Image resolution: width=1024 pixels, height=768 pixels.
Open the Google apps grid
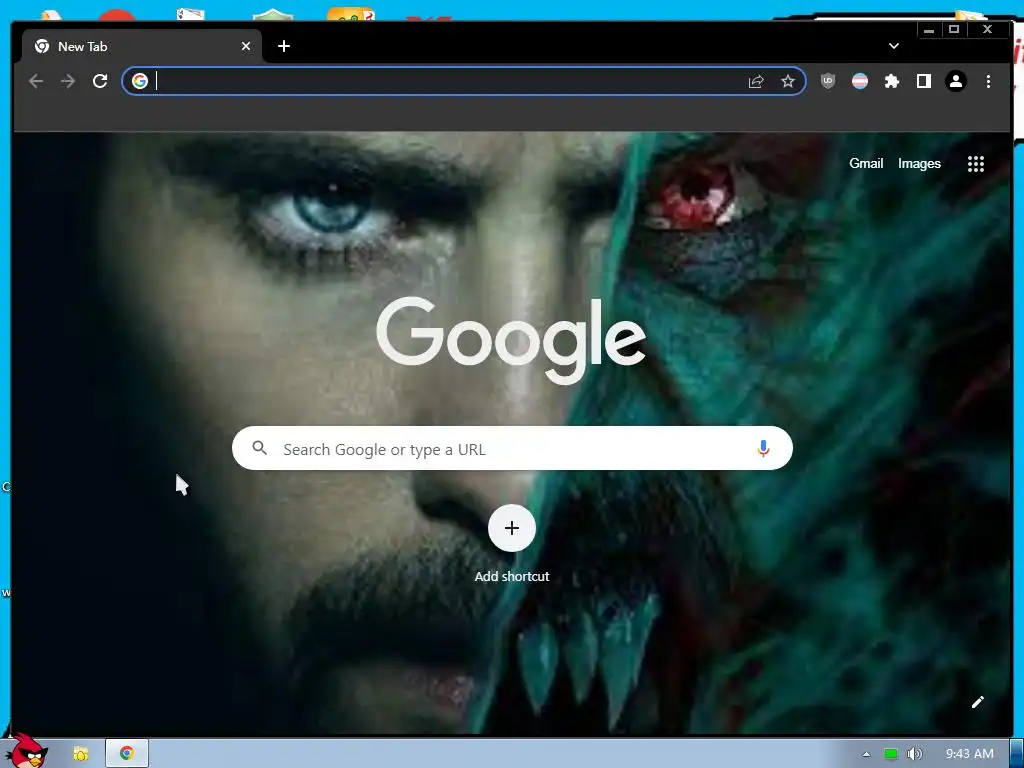976,164
